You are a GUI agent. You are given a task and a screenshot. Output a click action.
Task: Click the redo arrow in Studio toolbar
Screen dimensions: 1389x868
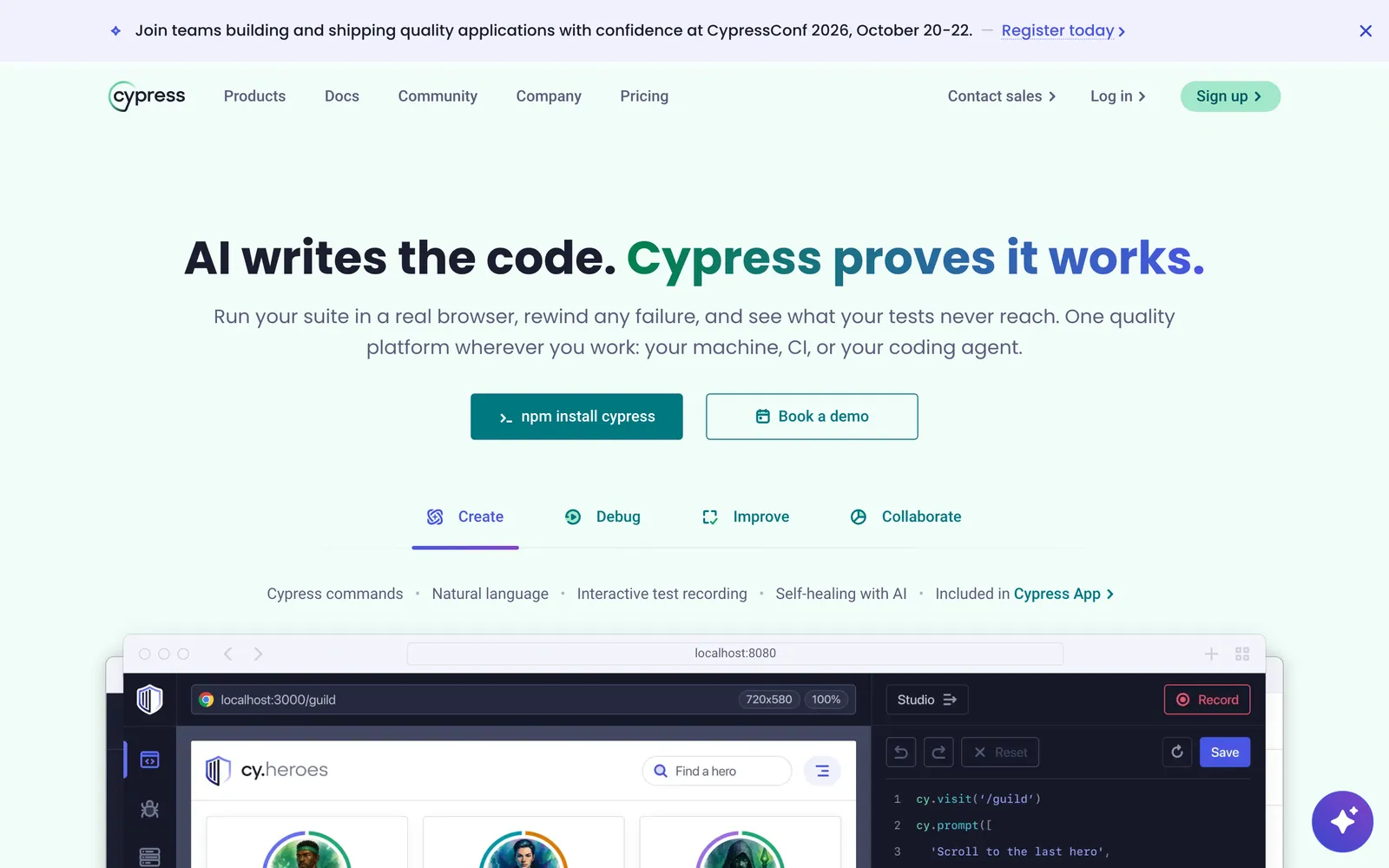point(938,753)
